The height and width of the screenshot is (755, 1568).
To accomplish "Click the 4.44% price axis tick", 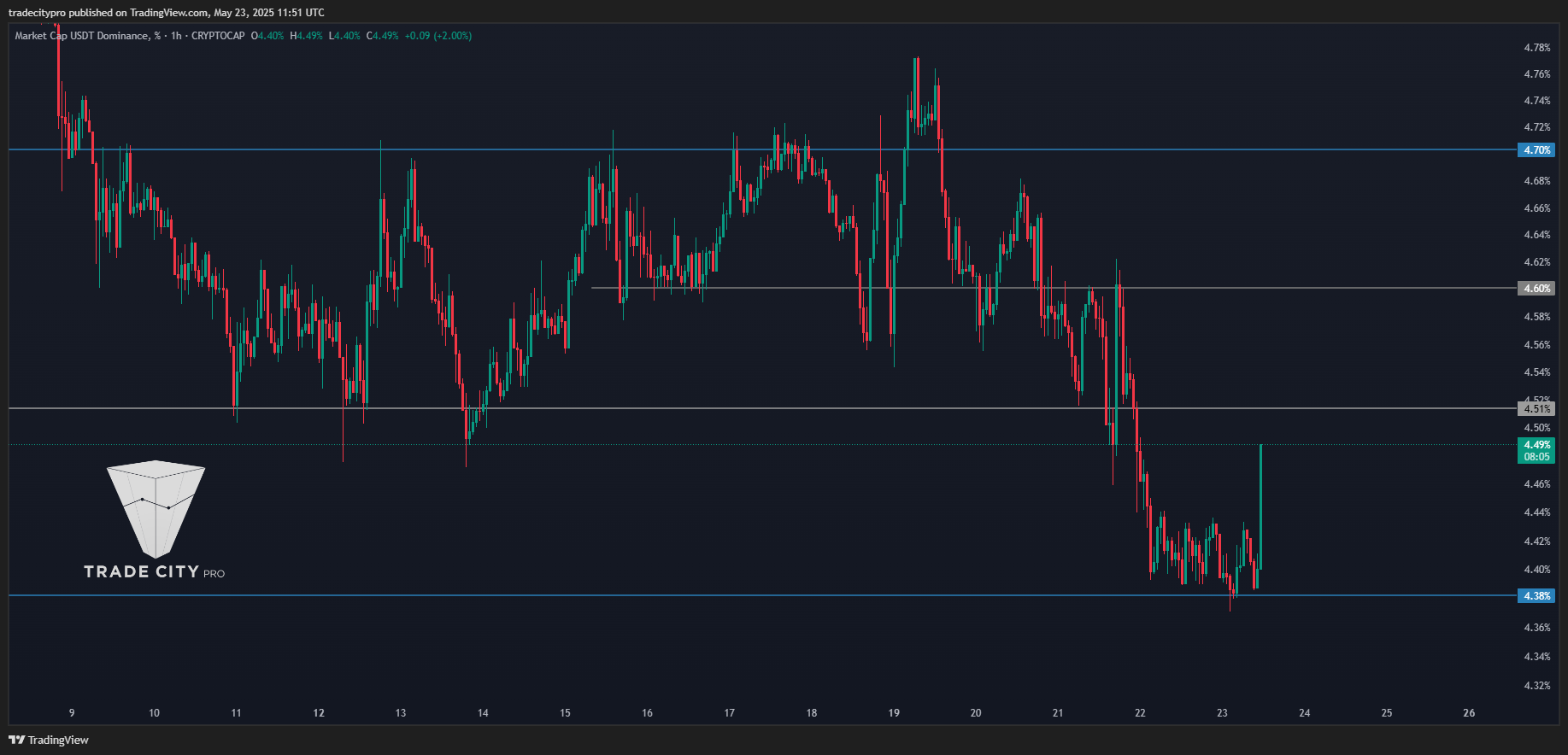I will (1537, 512).
